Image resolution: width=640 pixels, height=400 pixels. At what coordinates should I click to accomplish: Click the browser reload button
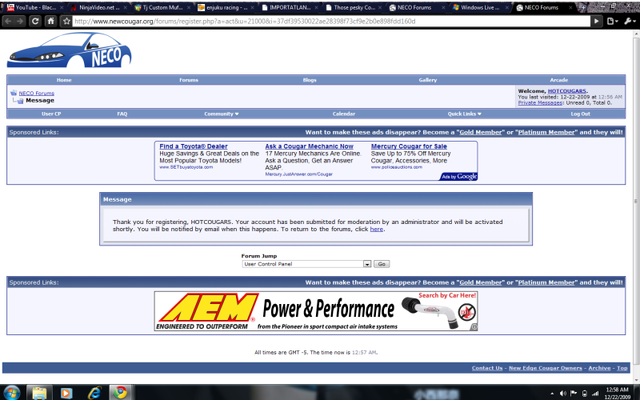(36, 21)
